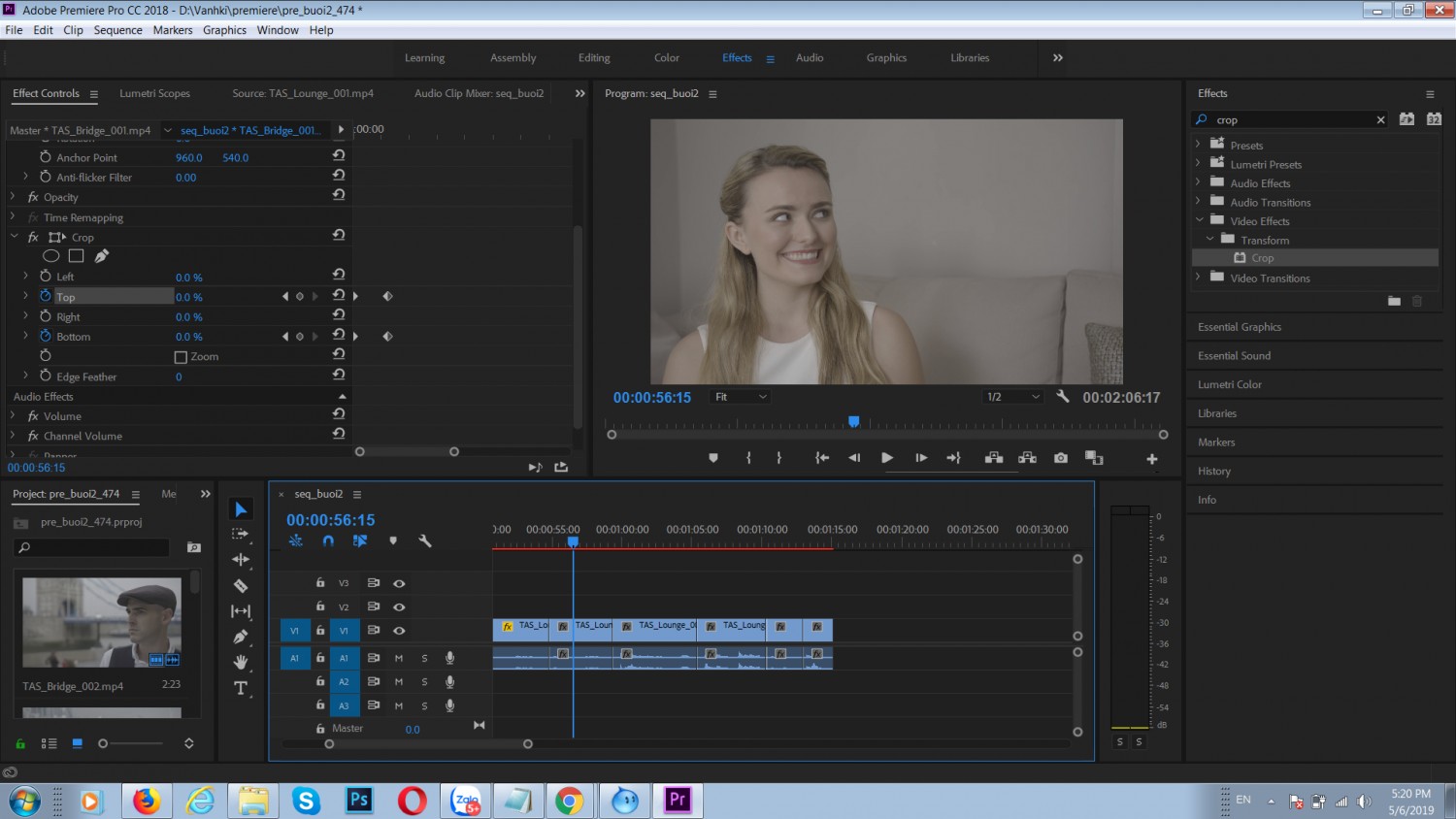The image size is (1456, 819).
Task: Play the program monitor sequence
Action: click(887, 458)
